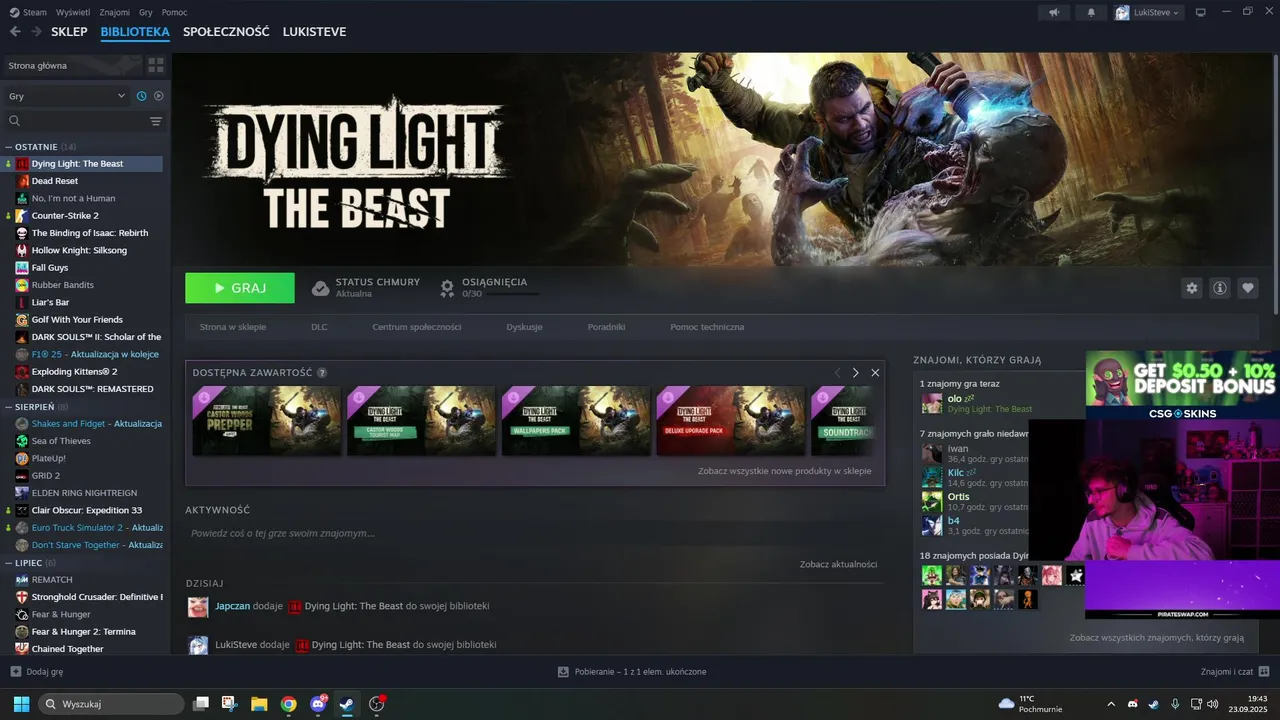
Task: Open the DLC link
Action: pos(319,327)
